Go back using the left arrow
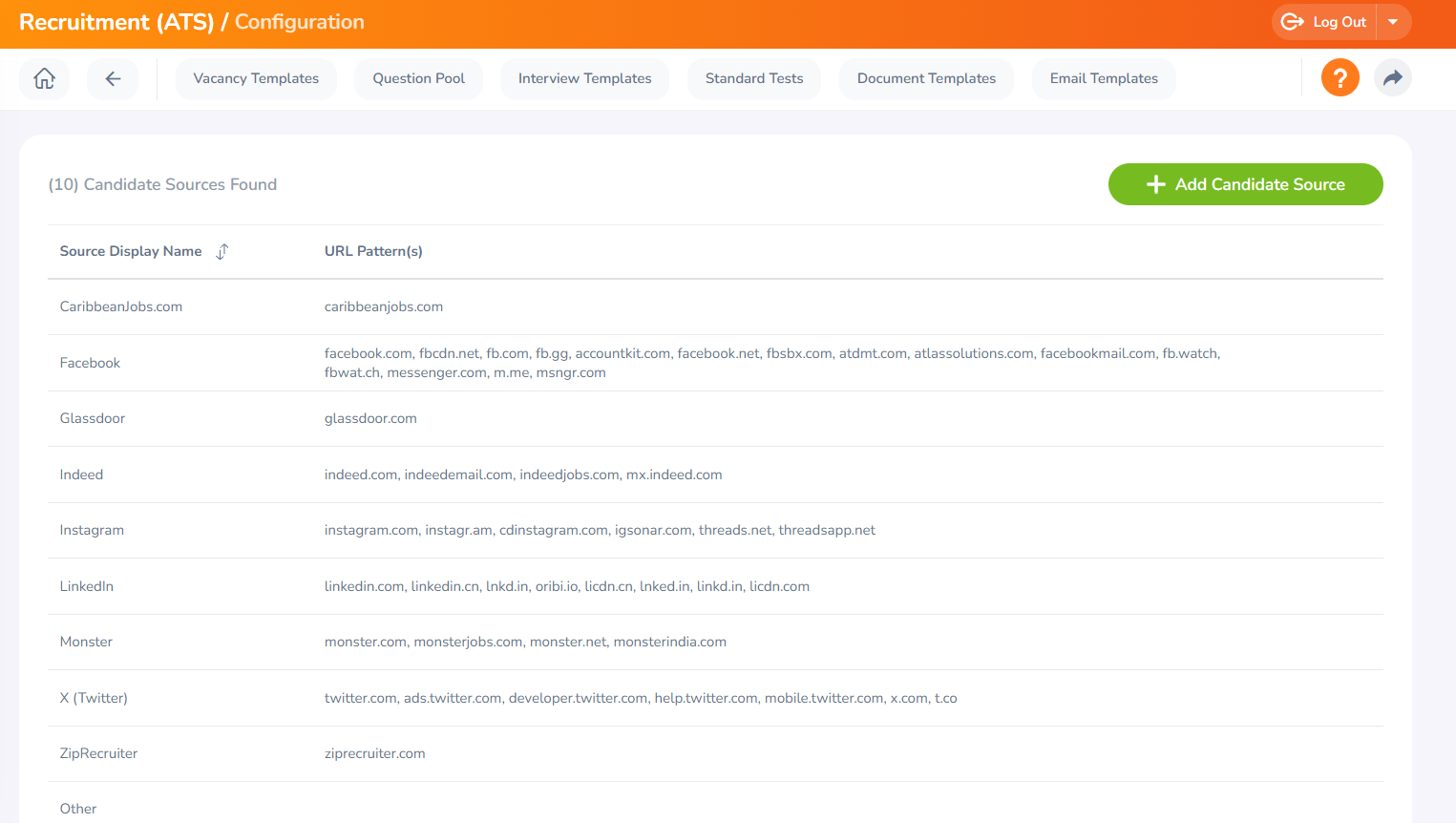This screenshot has height=823, width=1456. coord(113,78)
